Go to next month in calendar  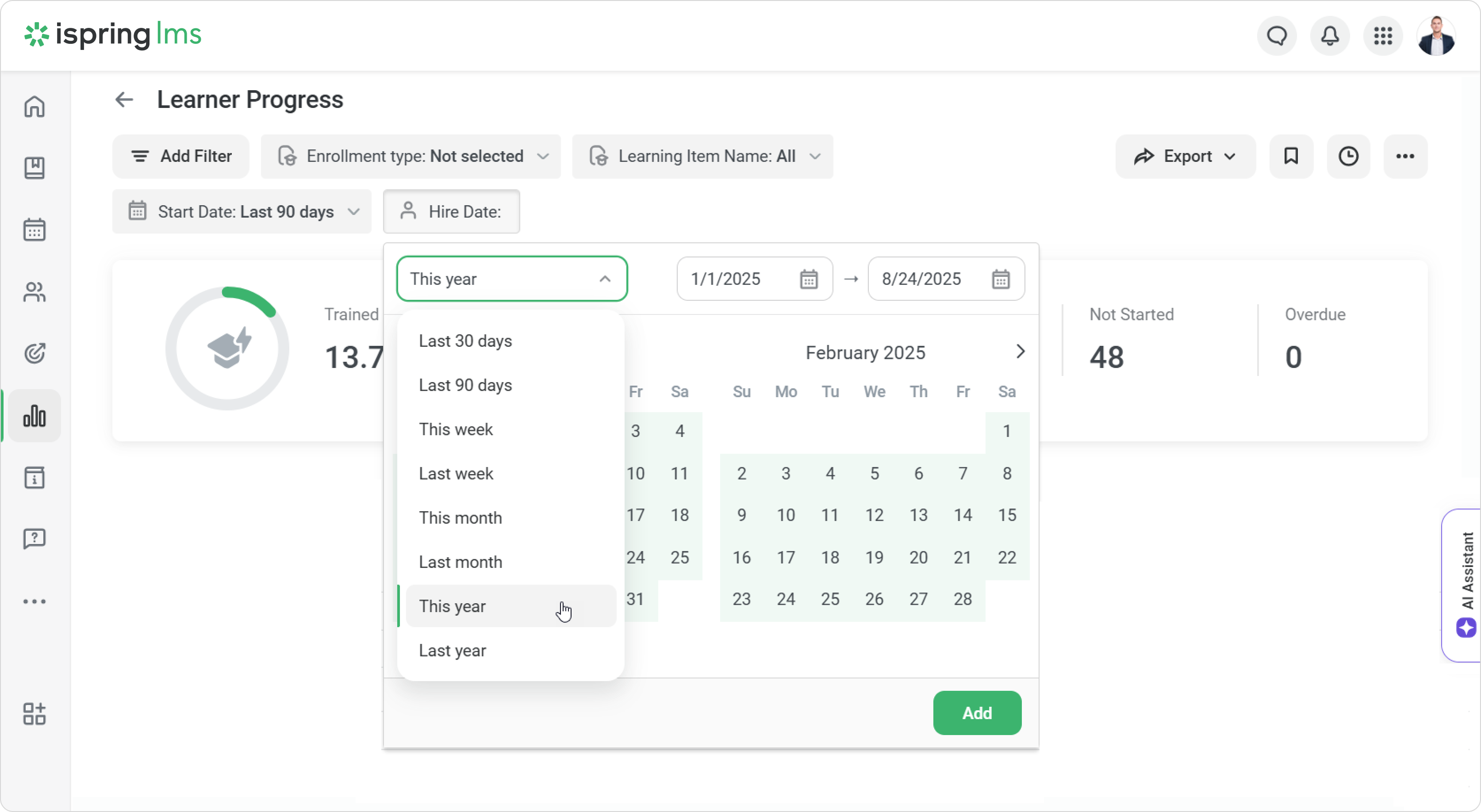pyautogui.click(x=1020, y=352)
